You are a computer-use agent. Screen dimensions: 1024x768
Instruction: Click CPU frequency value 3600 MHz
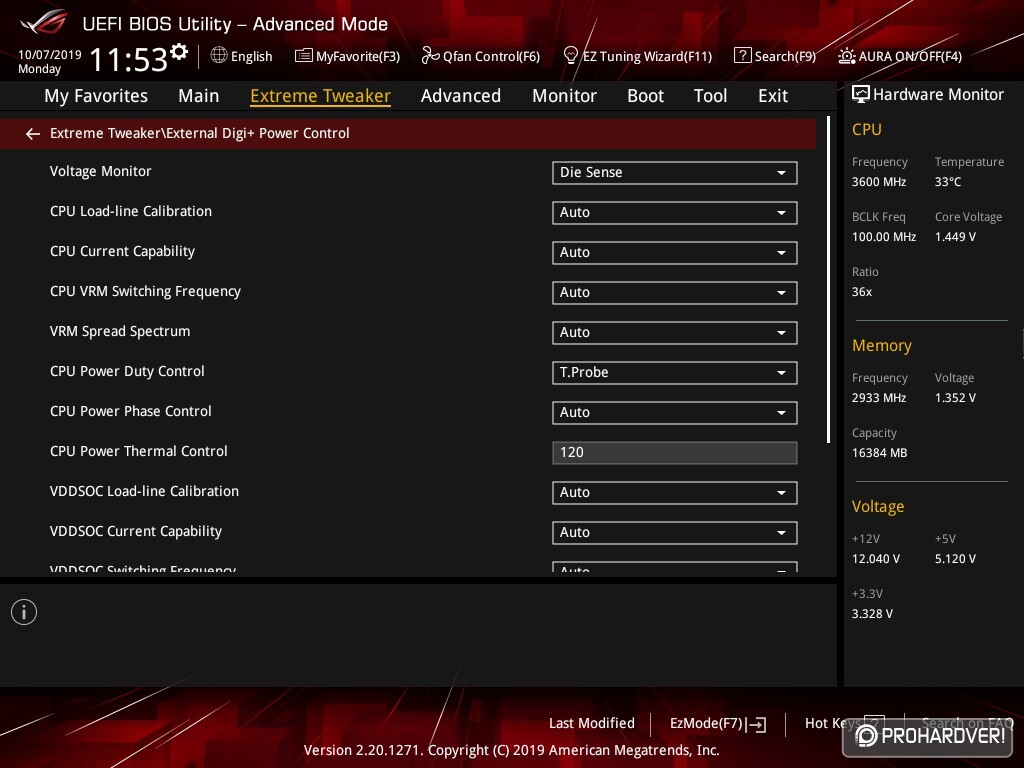878,182
